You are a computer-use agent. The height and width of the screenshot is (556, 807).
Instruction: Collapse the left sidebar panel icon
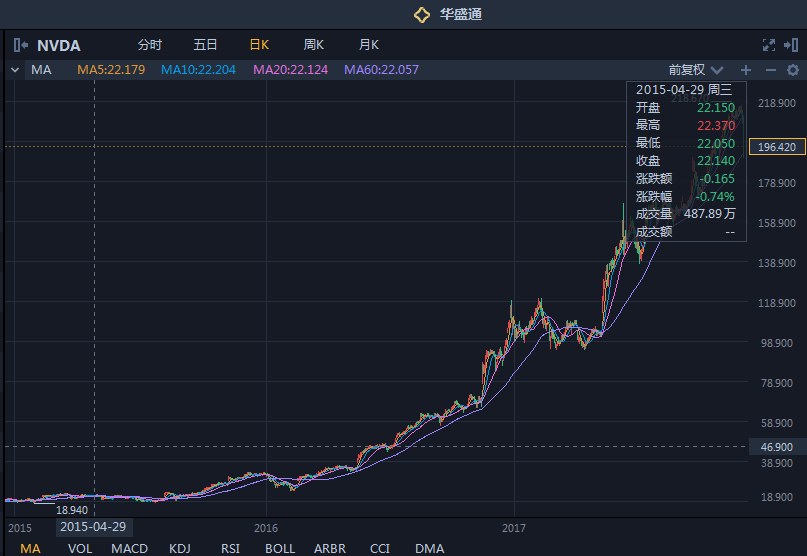(21, 45)
